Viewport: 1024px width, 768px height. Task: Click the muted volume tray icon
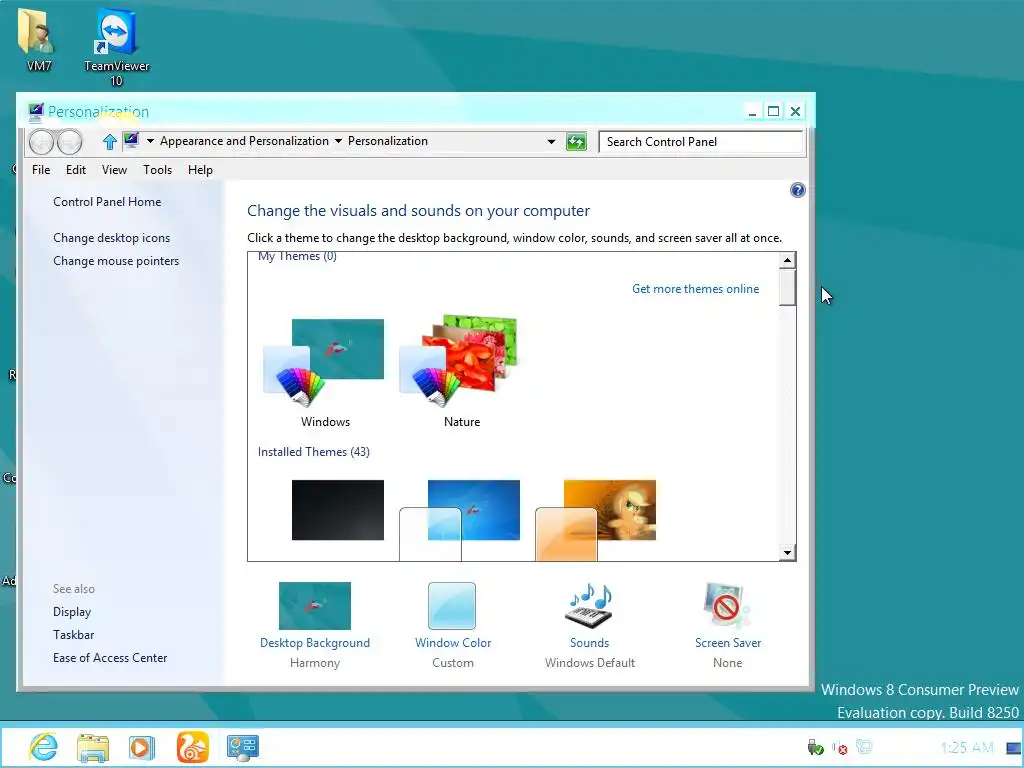pyautogui.click(x=840, y=748)
